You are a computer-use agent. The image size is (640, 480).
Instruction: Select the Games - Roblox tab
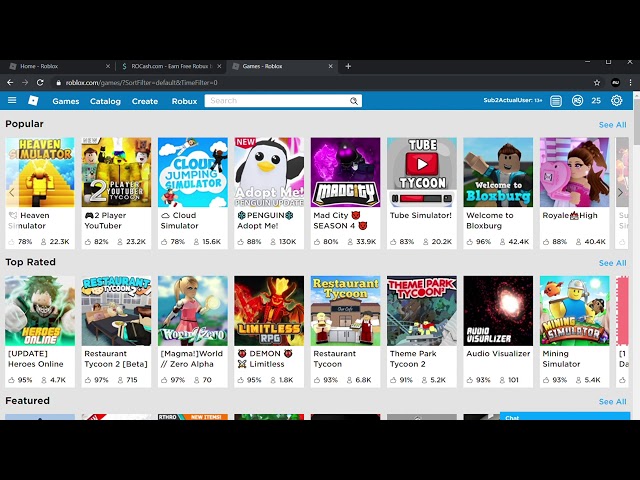282,66
